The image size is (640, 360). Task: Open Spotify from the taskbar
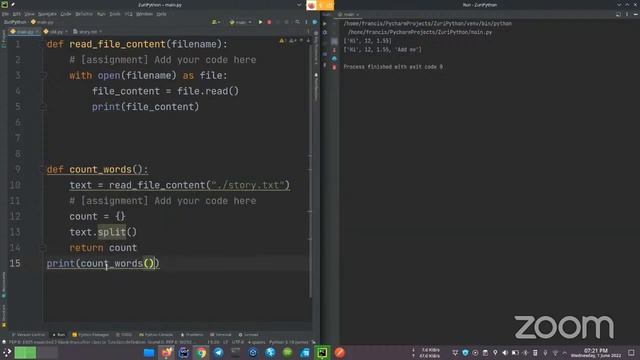(x=287, y=353)
